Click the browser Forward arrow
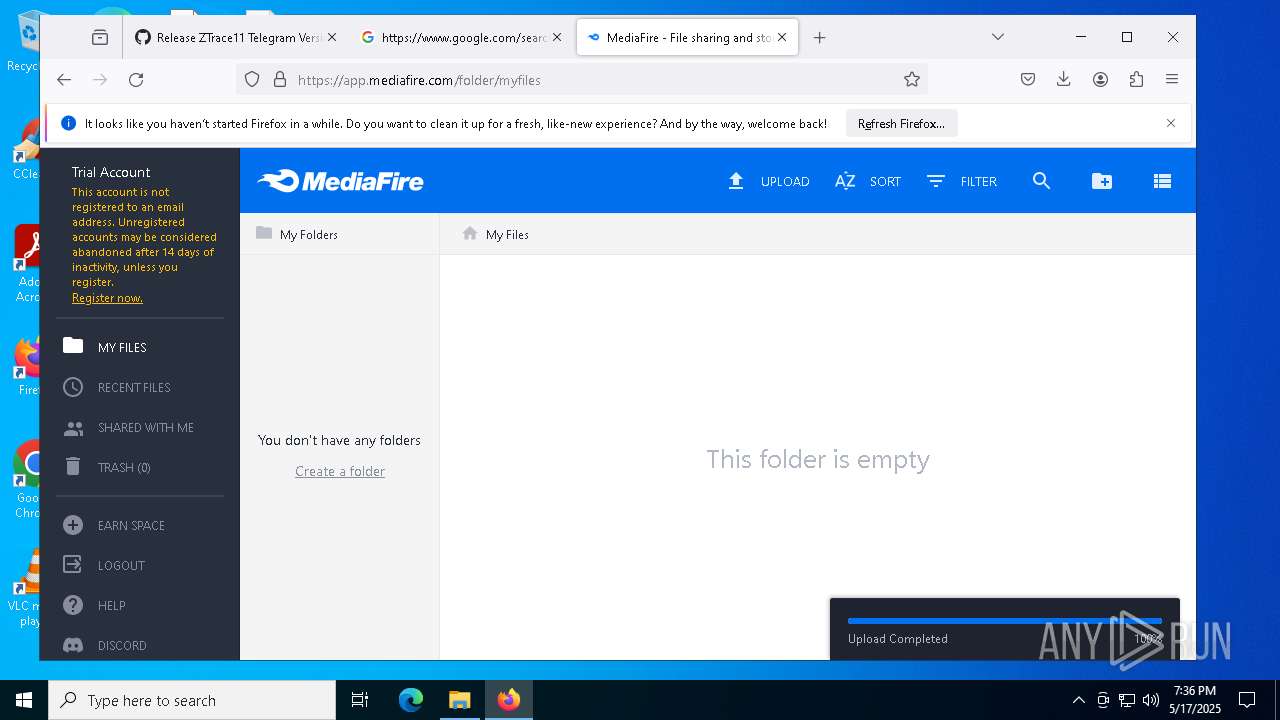This screenshot has height=720, width=1280. tap(100, 80)
